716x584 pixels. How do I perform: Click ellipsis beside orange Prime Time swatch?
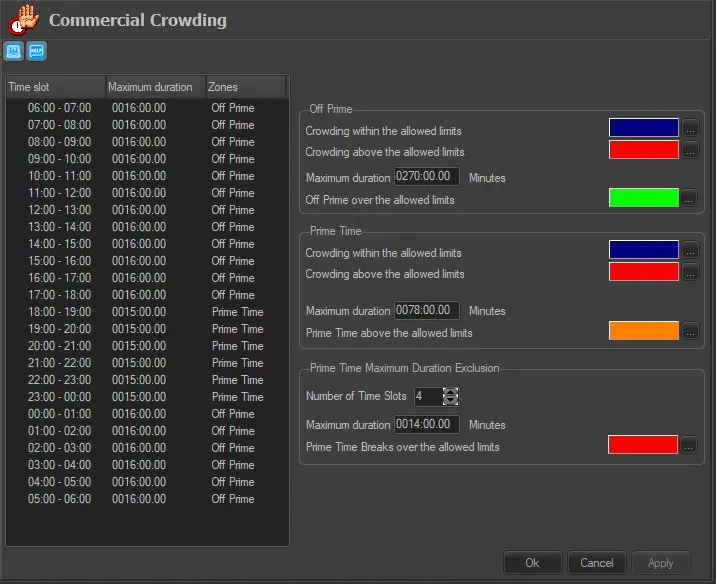tap(690, 331)
